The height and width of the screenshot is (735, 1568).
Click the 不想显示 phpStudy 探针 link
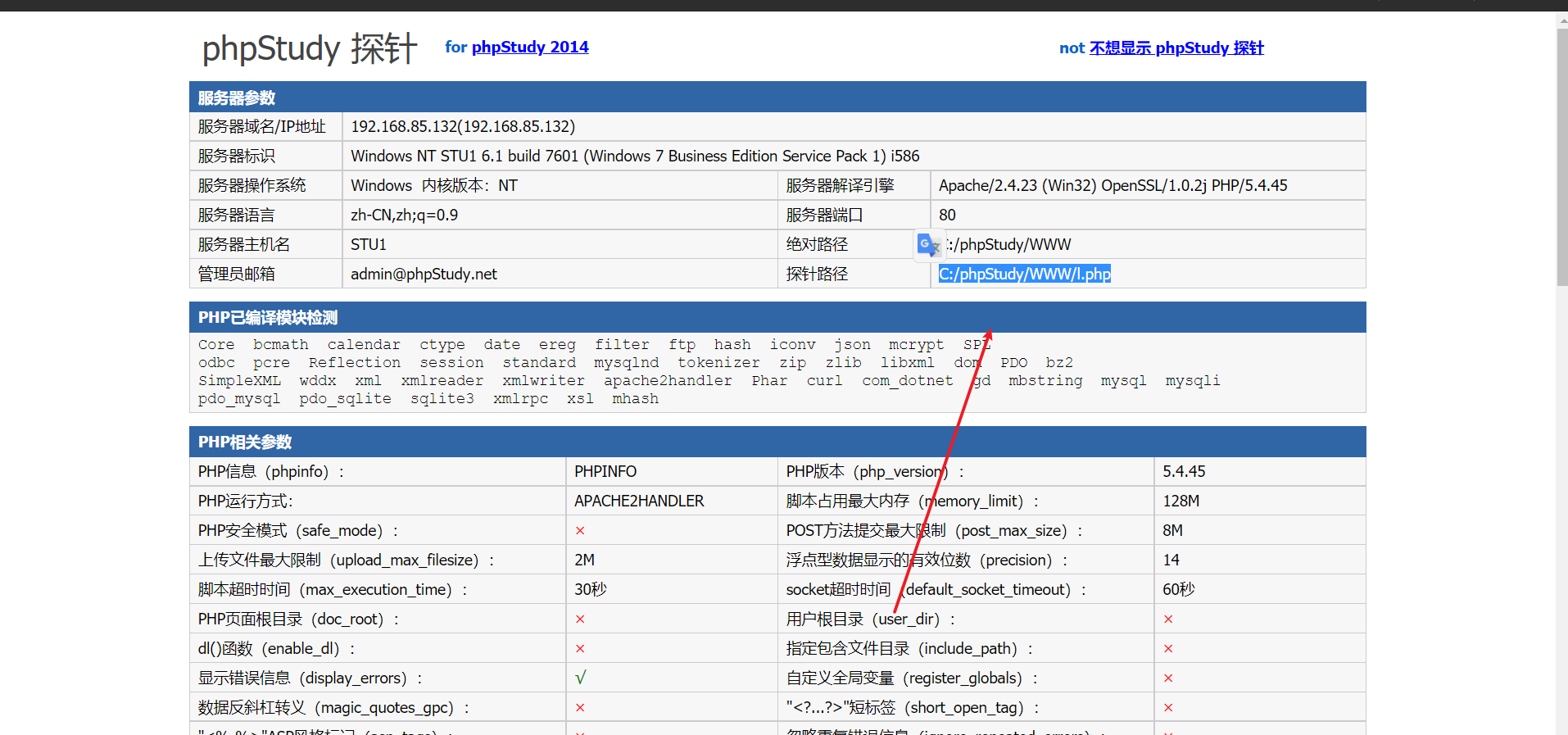click(x=1176, y=48)
